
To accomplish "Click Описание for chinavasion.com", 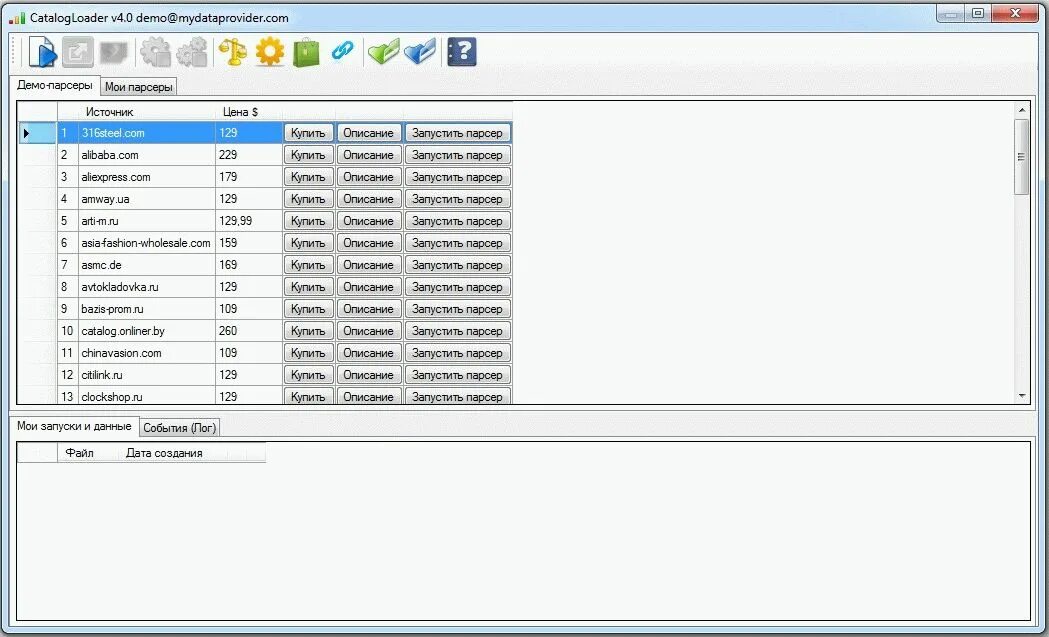I will pos(369,353).
